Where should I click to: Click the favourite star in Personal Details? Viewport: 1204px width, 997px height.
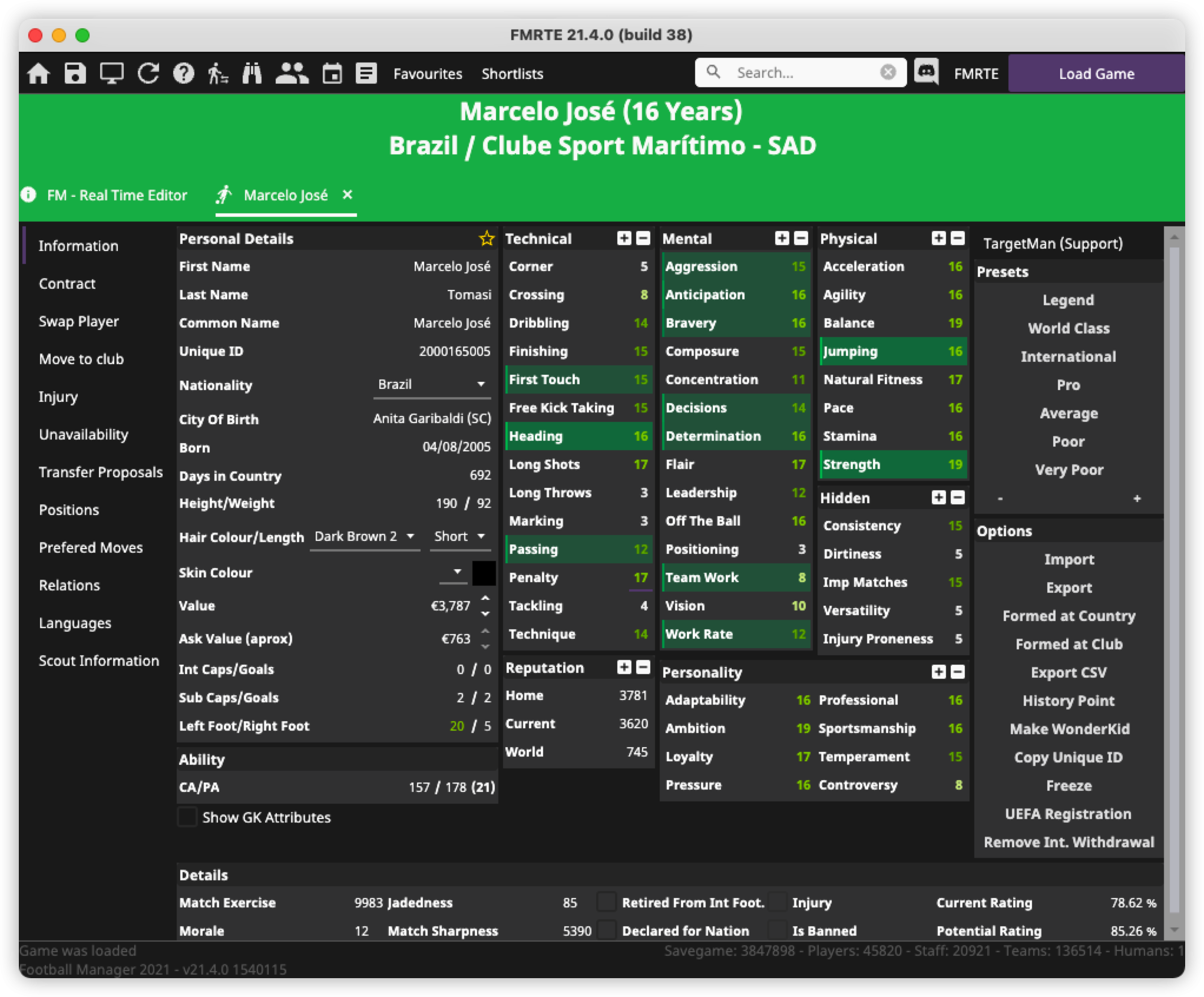(487, 239)
